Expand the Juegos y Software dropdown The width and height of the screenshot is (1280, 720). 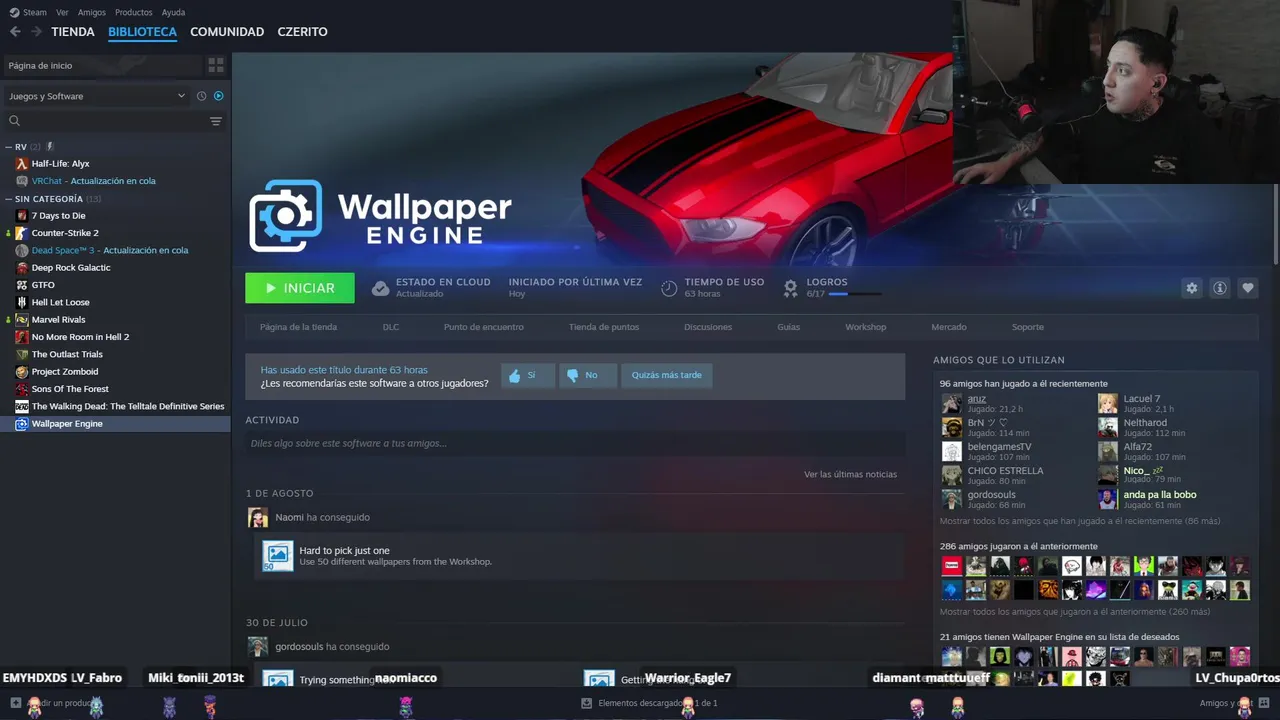point(97,96)
